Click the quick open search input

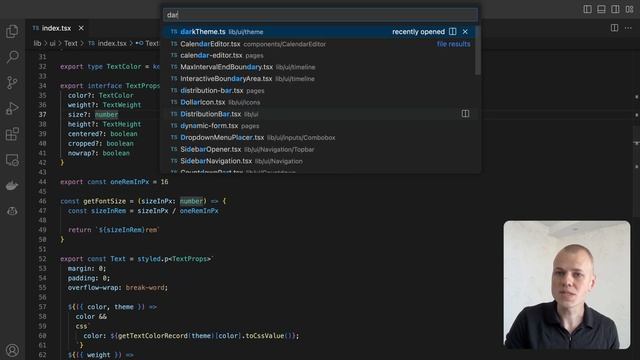pos(320,15)
